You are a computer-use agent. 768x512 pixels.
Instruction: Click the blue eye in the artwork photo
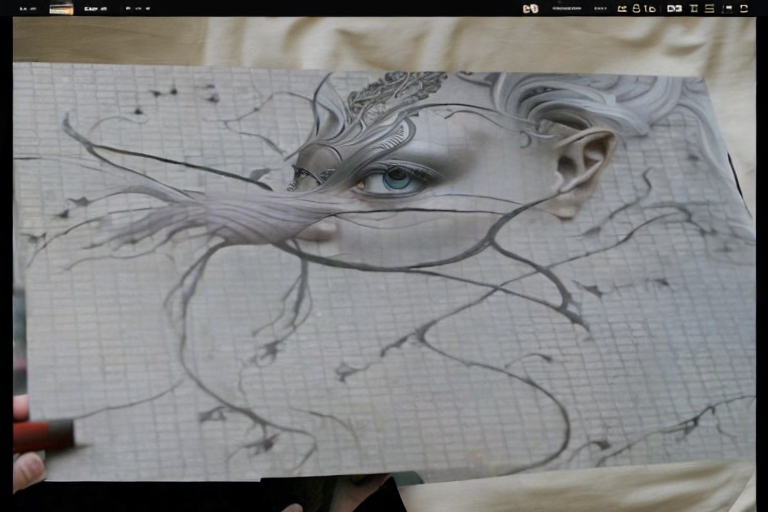point(396,180)
